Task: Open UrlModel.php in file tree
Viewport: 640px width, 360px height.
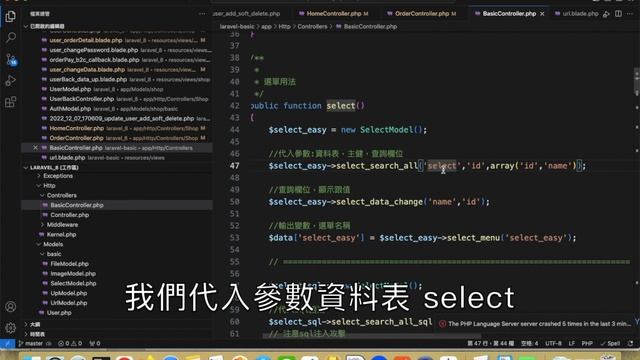Action: pos(69,303)
